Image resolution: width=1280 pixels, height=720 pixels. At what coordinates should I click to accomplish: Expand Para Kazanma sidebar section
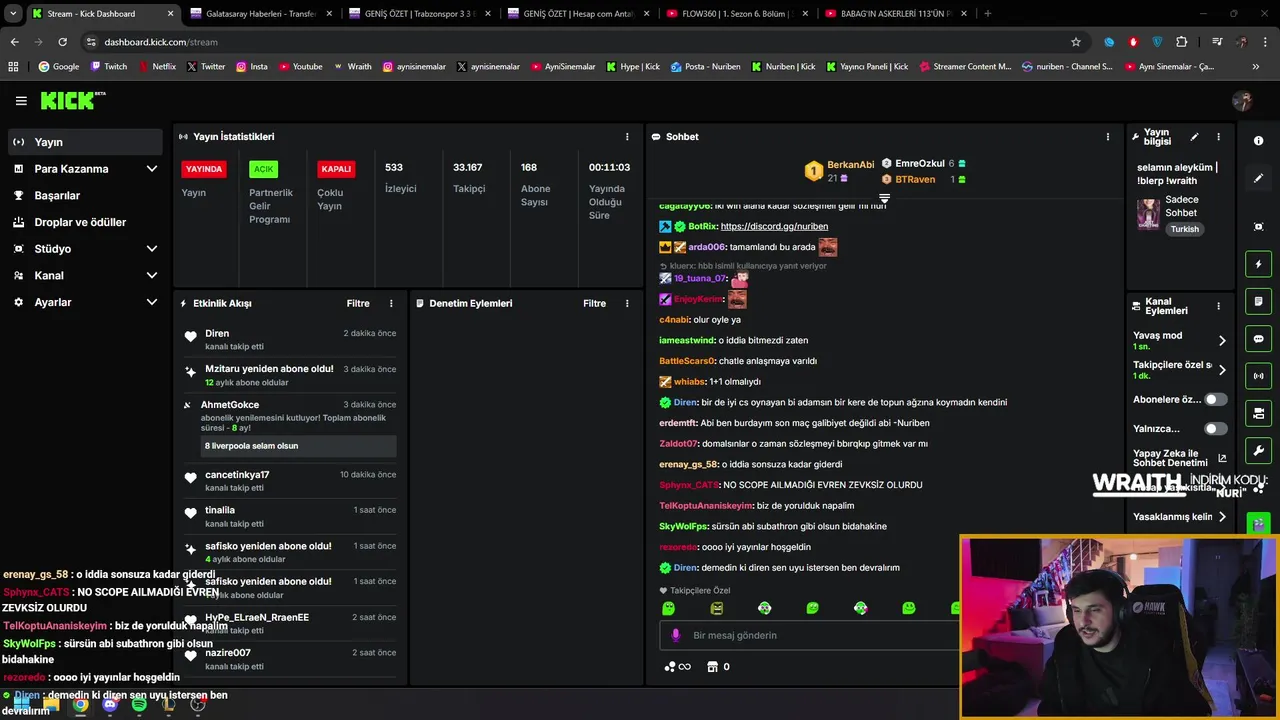coord(151,169)
